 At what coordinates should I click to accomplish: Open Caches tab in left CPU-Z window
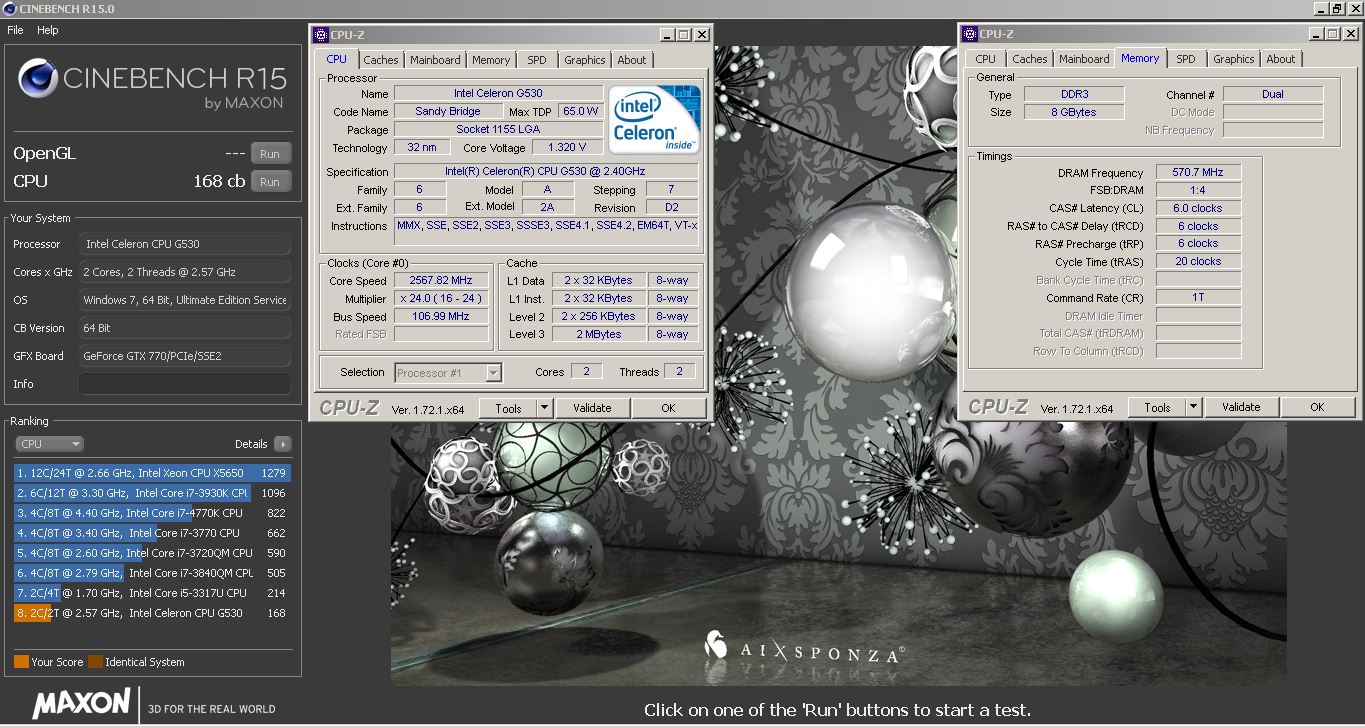click(x=380, y=60)
